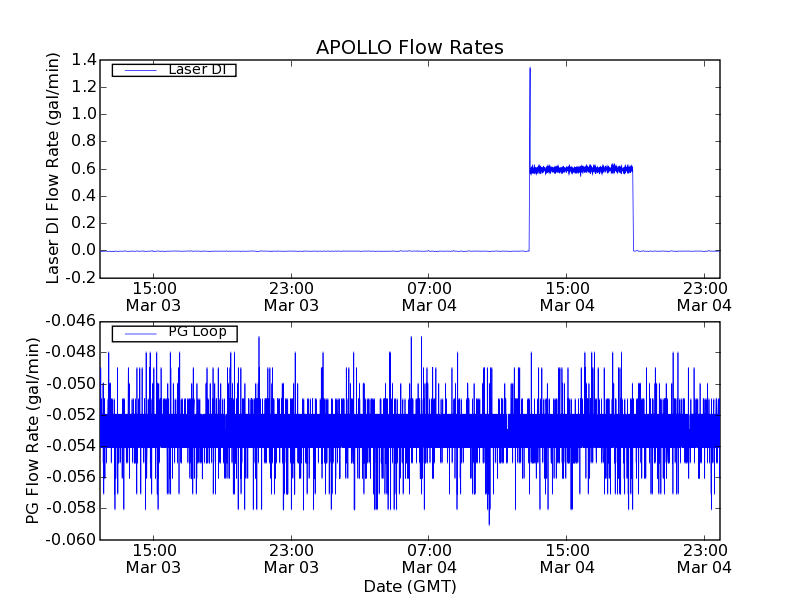Click the -0.054 tick on PG axis

coord(70,446)
